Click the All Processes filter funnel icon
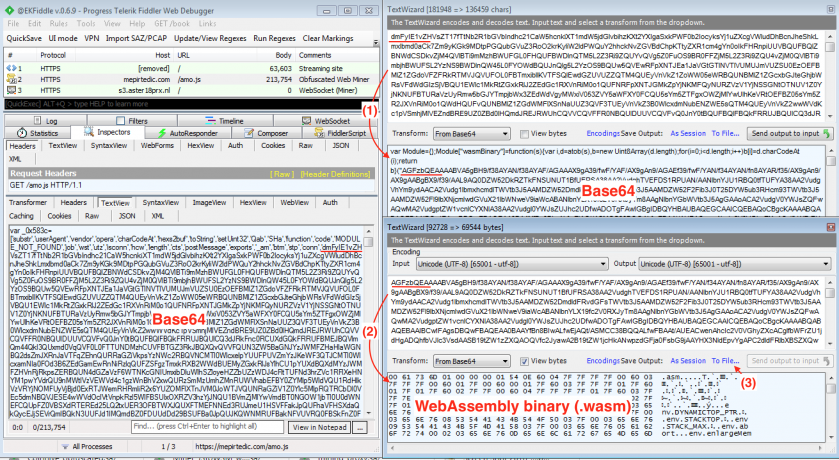 point(65,446)
